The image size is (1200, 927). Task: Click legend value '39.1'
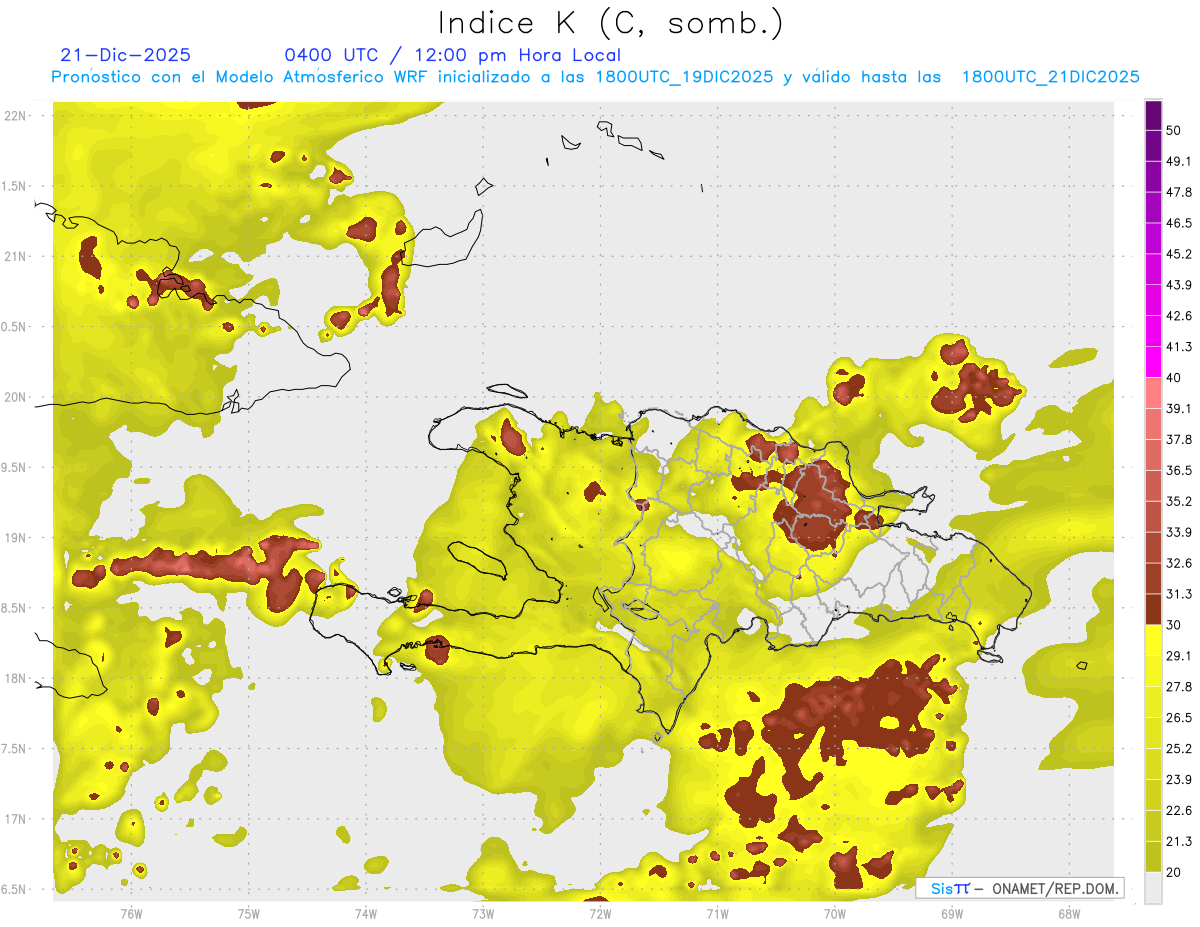pos(1179,408)
